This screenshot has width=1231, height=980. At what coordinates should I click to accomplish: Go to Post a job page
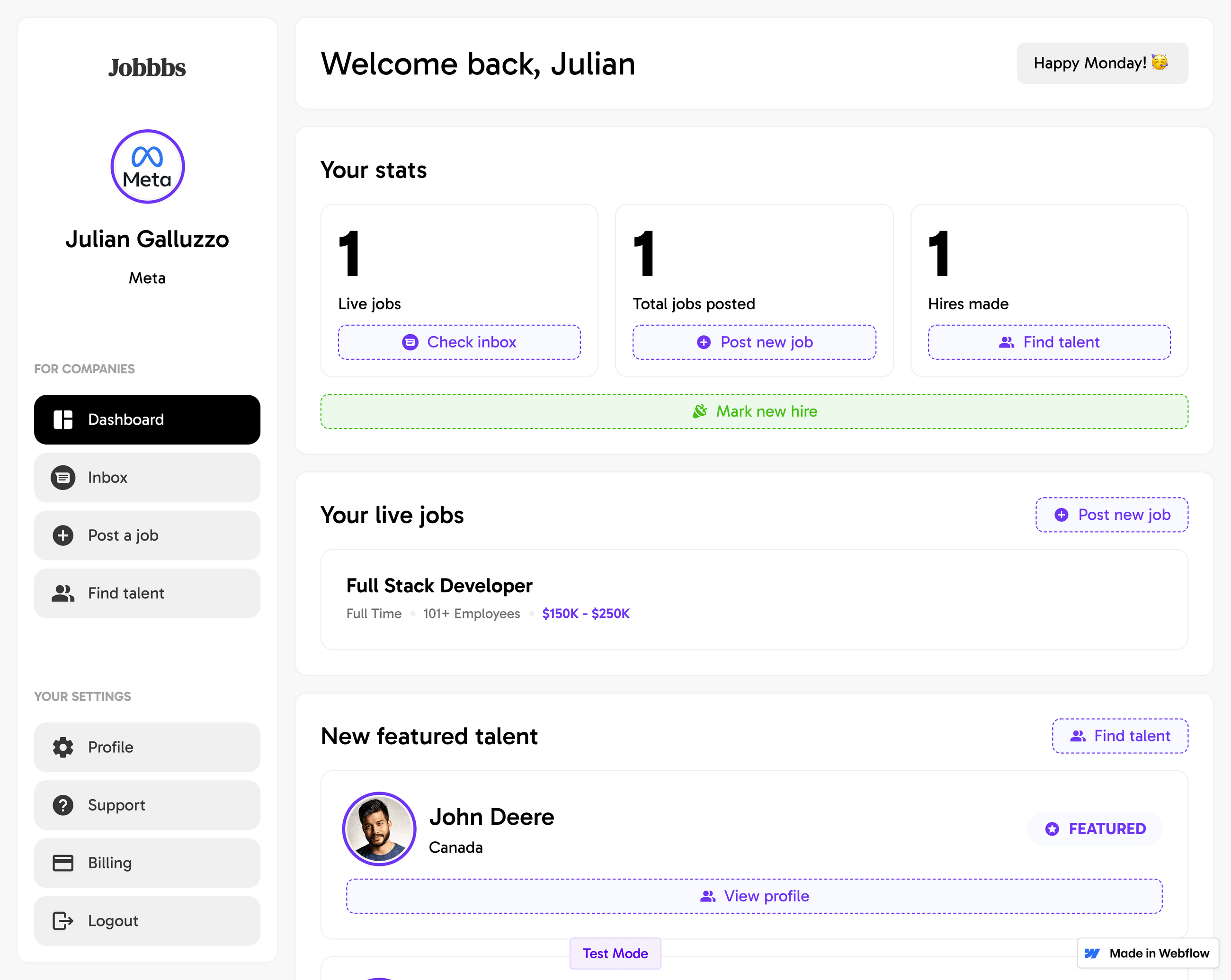[147, 535]
